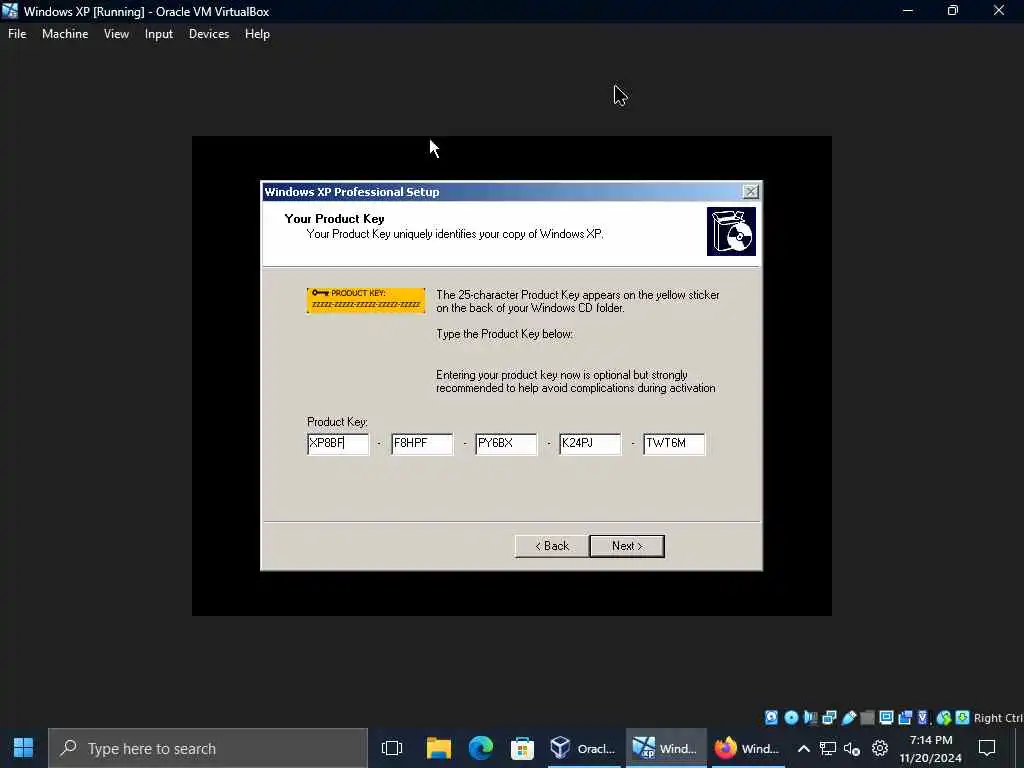Switch to Oracle VirtualBox Manager taskbar item
The width and height of the screenshot is (1024, 768).
click(583, 748)
